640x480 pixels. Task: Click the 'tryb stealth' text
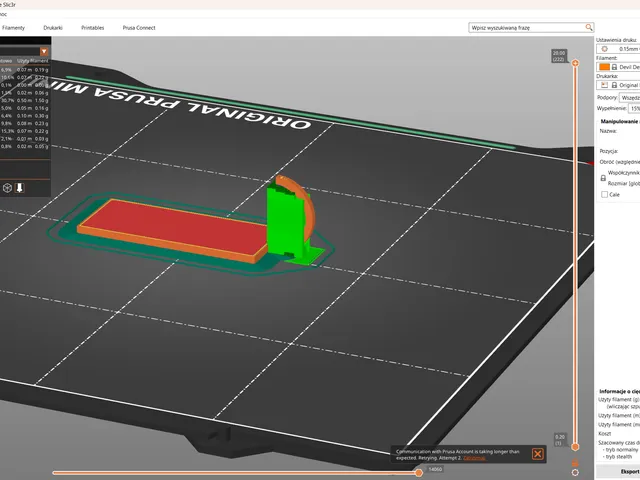[619, 457]
